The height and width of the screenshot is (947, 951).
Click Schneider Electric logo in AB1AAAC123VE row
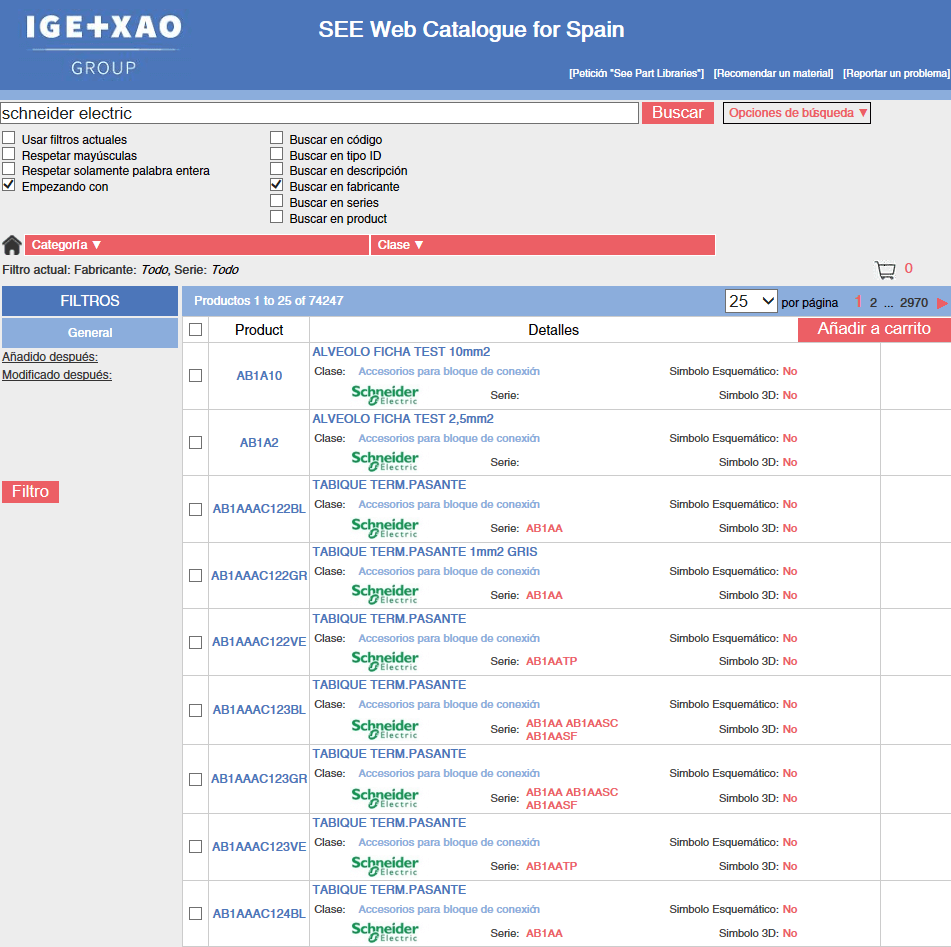click(385, 866)
